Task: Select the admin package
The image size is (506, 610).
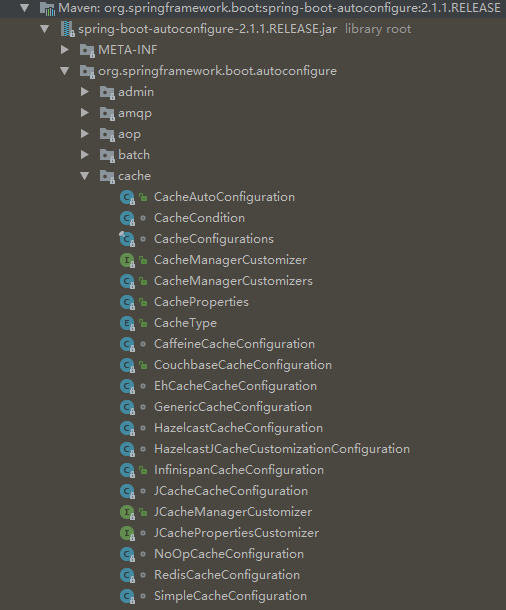Action: pyautogui.click(x=136, y=92)
